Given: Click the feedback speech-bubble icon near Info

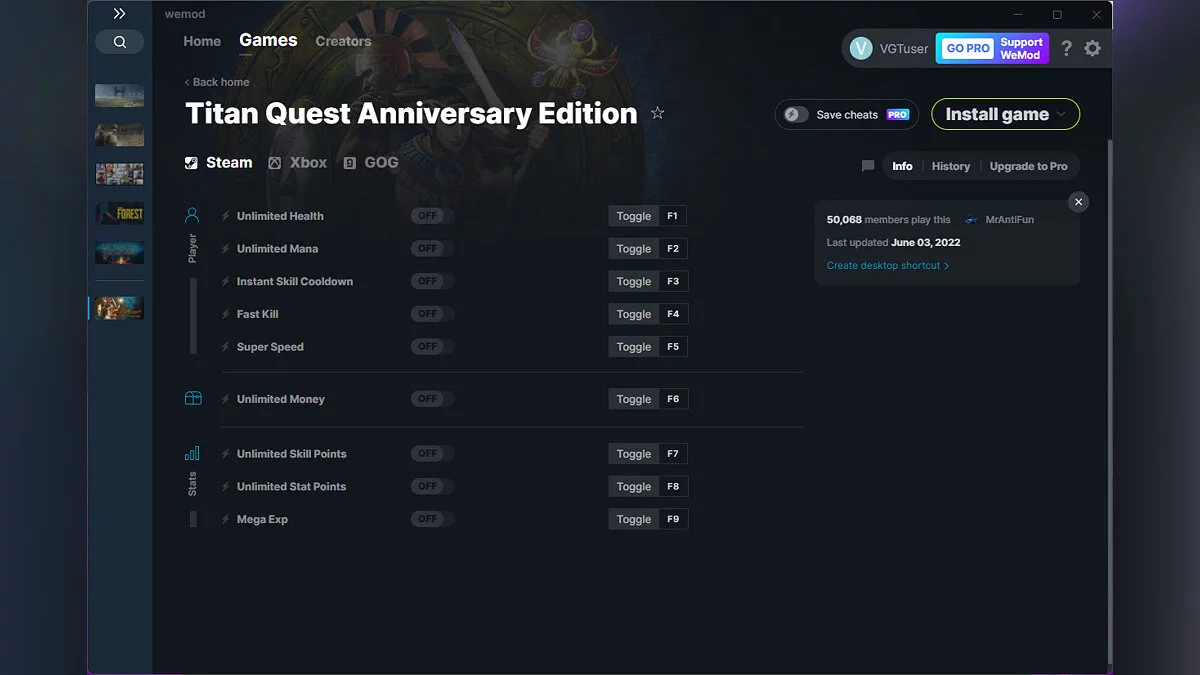Looking at the screenshot, I should (x=867, y=166).
